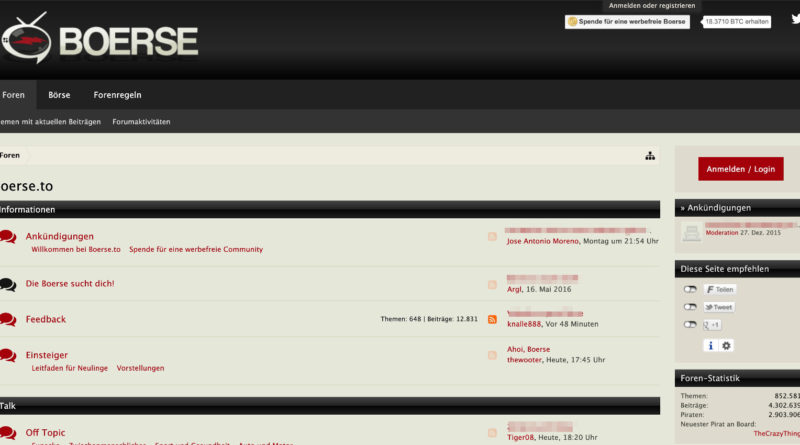Click Anmelden oder registrieren at top
Image resolution: width=800 pixels, height=445 pixels.
pos(652,6)
